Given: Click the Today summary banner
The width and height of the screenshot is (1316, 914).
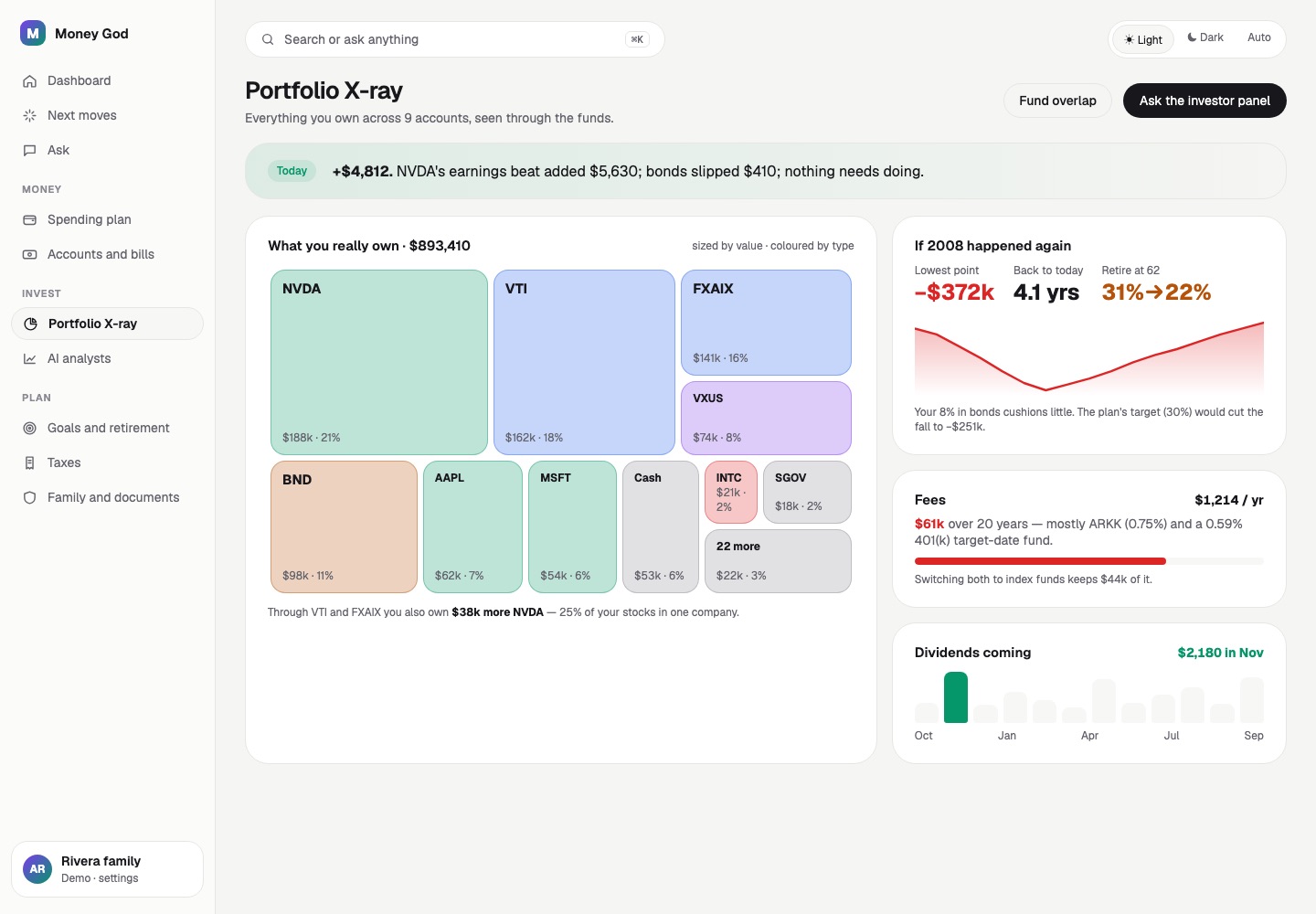Looking at the screenshot, I should click(766, 171).
